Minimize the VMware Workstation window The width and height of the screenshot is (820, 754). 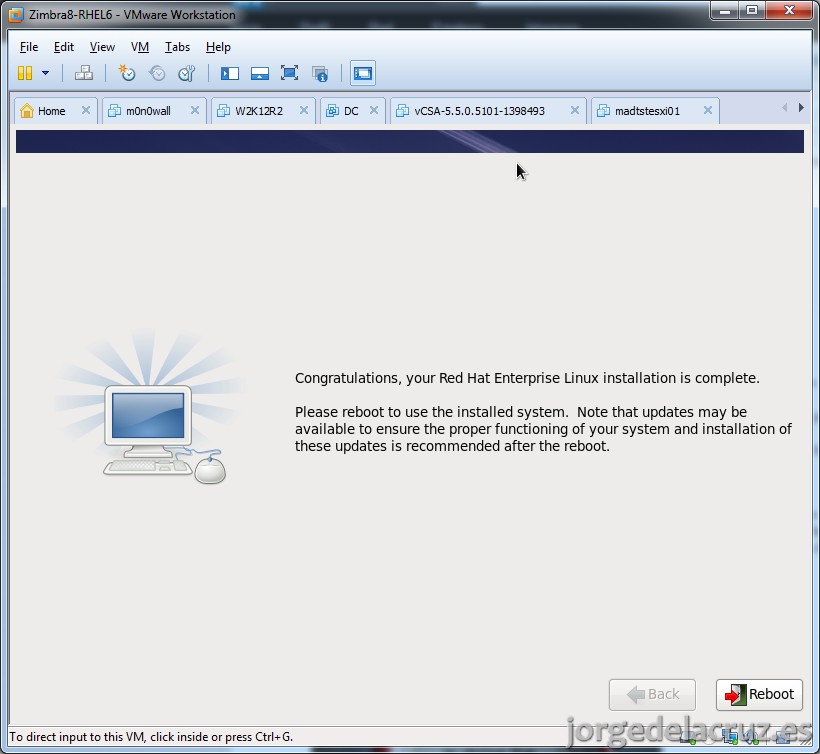[725, 10]
